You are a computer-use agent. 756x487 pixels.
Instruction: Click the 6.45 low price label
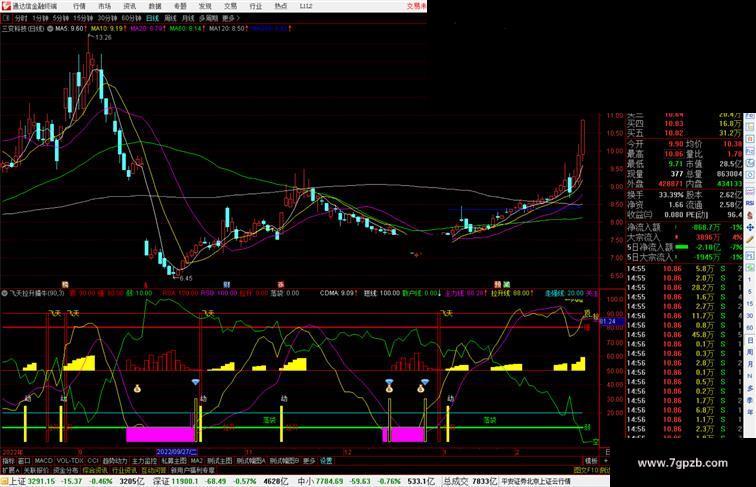click(186, 278)
